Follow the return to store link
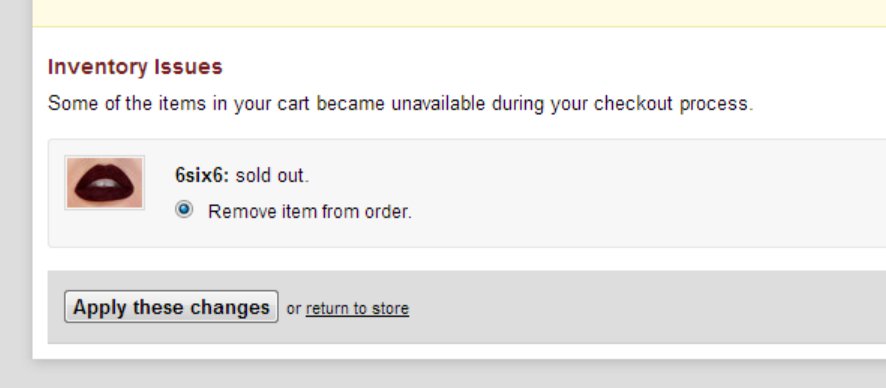This screenshot has height=388, width=886. (357, 308)
